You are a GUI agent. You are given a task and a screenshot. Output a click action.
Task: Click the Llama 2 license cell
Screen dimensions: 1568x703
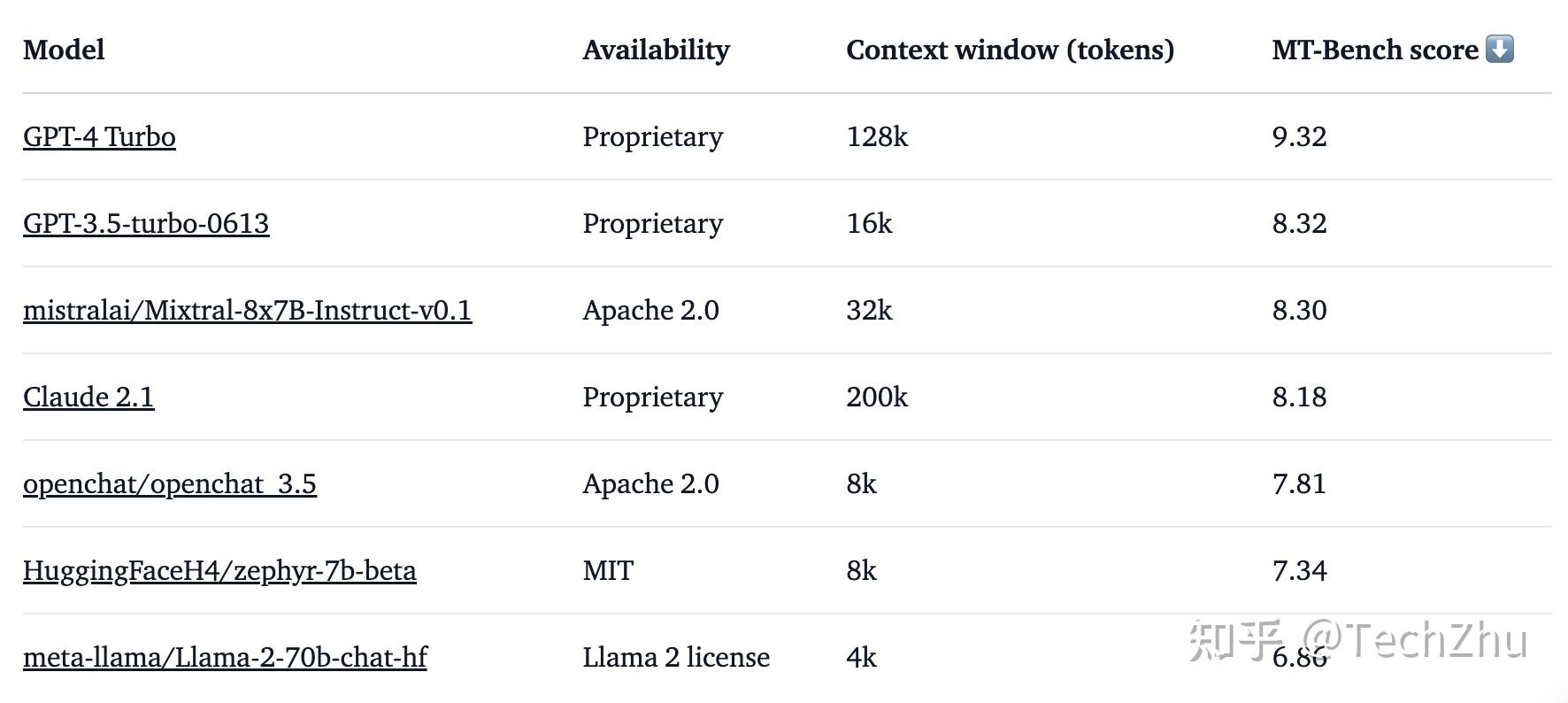point(676,657)
